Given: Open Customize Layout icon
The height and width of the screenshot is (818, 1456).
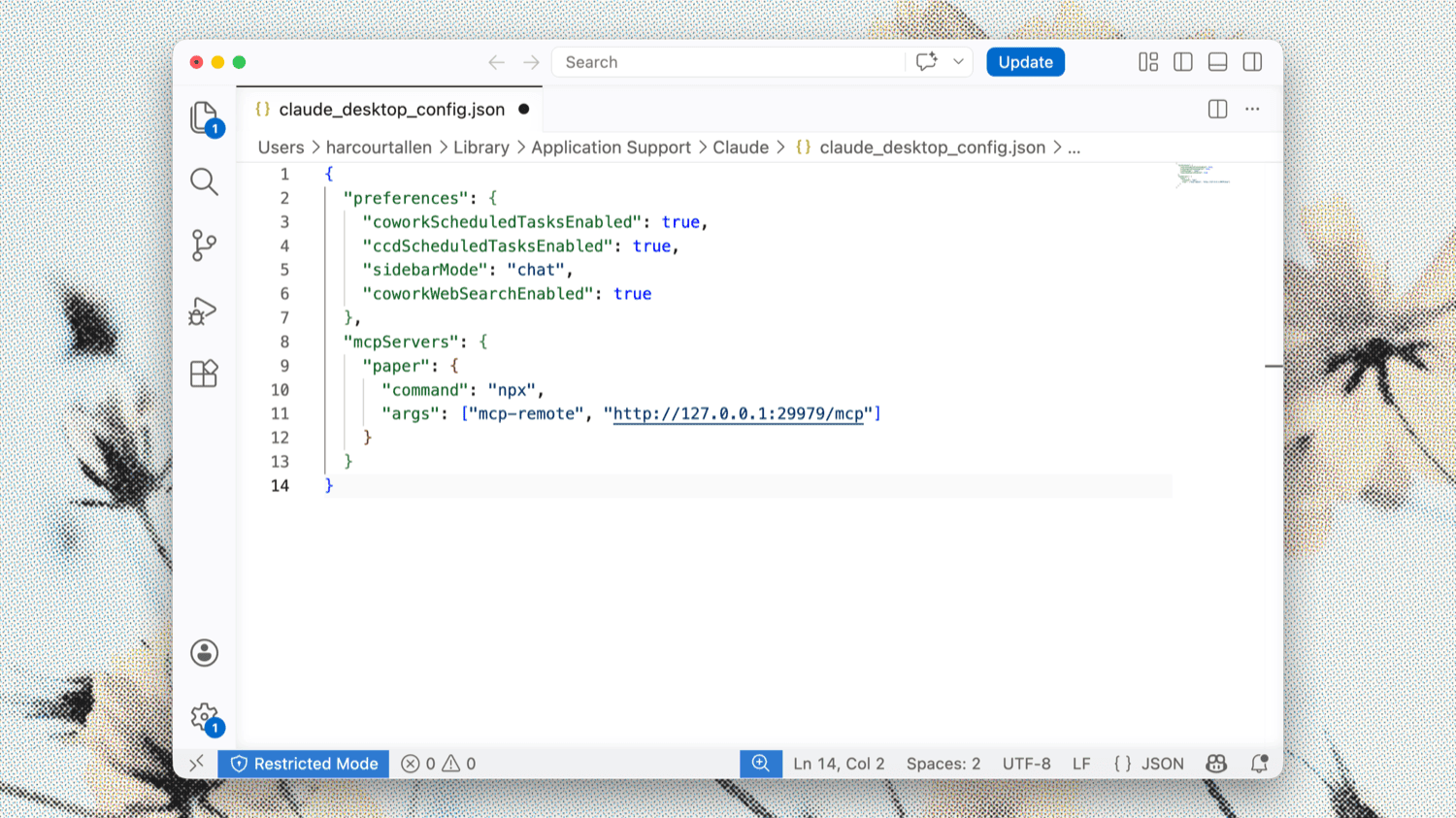Looking at the screenshot, I should click(1148, 62).
